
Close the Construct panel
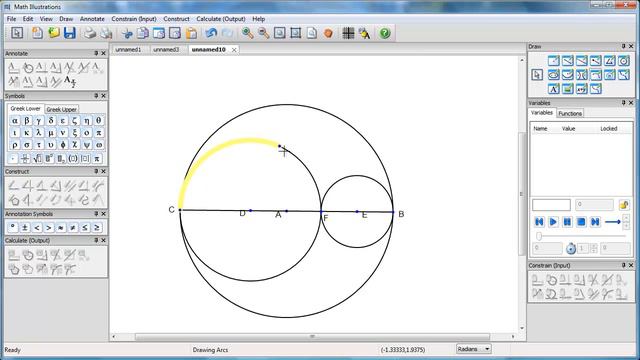point(103,171)
